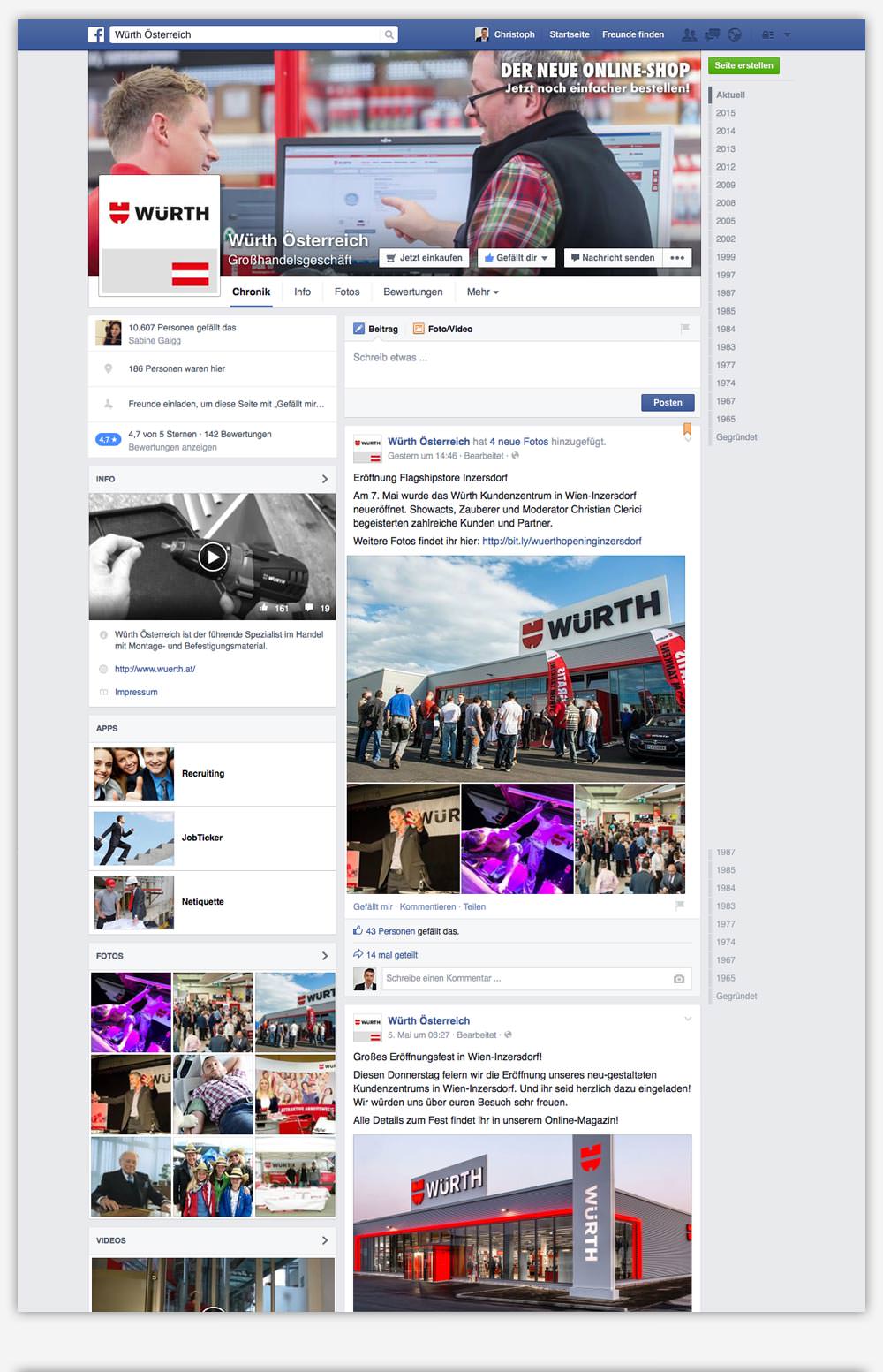Image resolution: width=883 pixels, height=1372 pixels.
Task: Expand the INFO section arrow
Action: click(324, 479)
